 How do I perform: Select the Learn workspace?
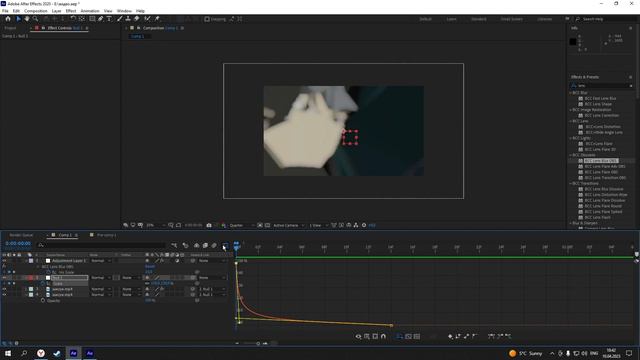click(451, 19)
